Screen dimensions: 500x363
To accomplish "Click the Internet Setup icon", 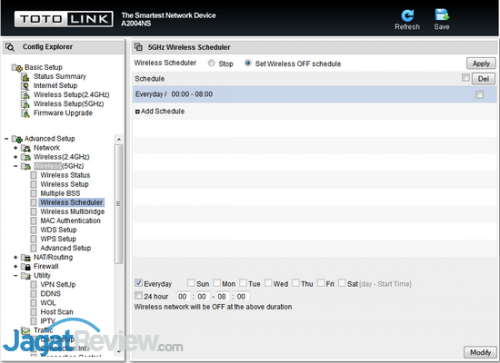I will click(25, 86).
